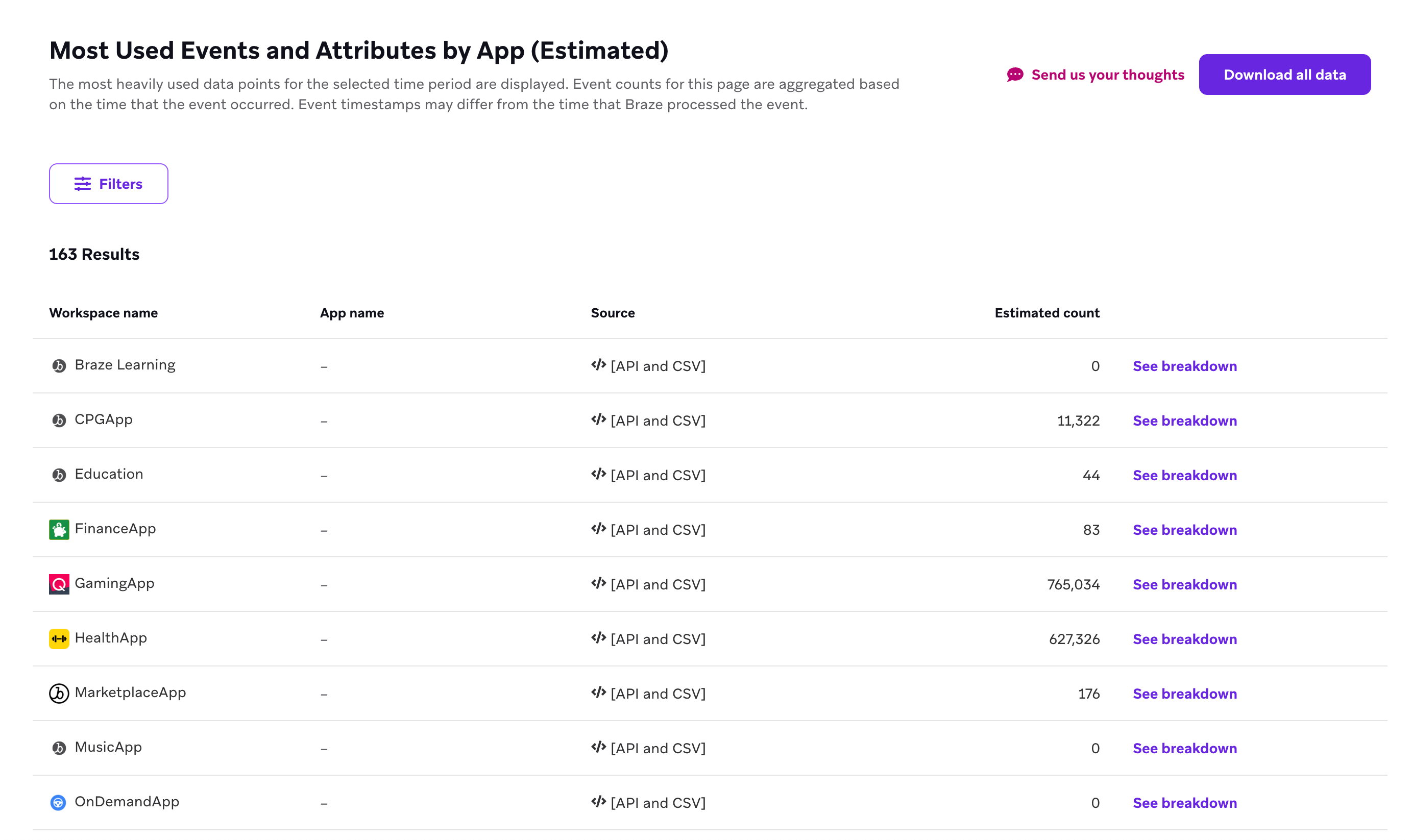
Task: Select the MusicApp workspace name
Action: (x=108, y=747)
